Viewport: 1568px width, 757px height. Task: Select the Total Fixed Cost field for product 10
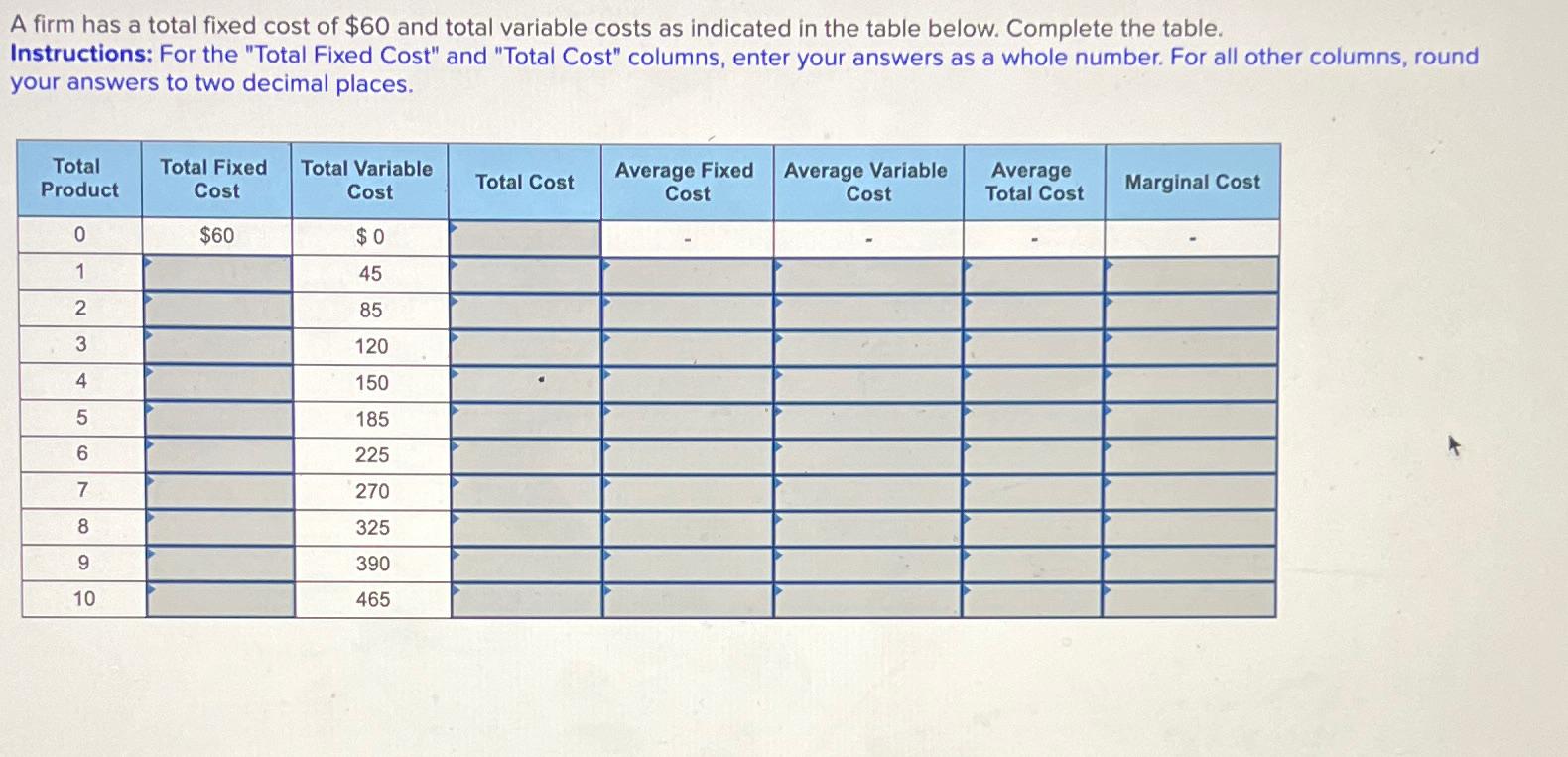pos(218,598)
